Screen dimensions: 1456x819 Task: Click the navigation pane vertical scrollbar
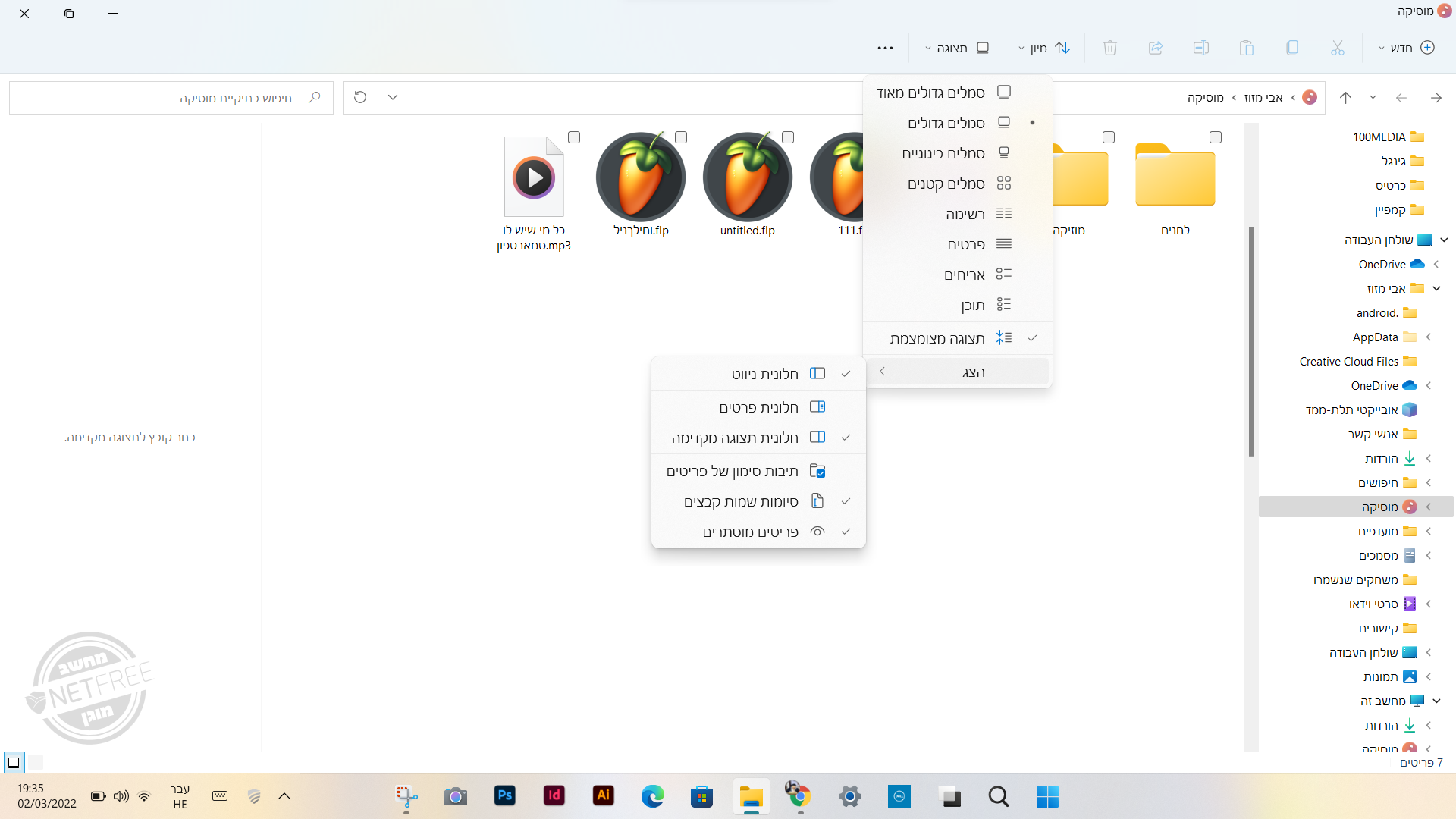(1251, 341)
